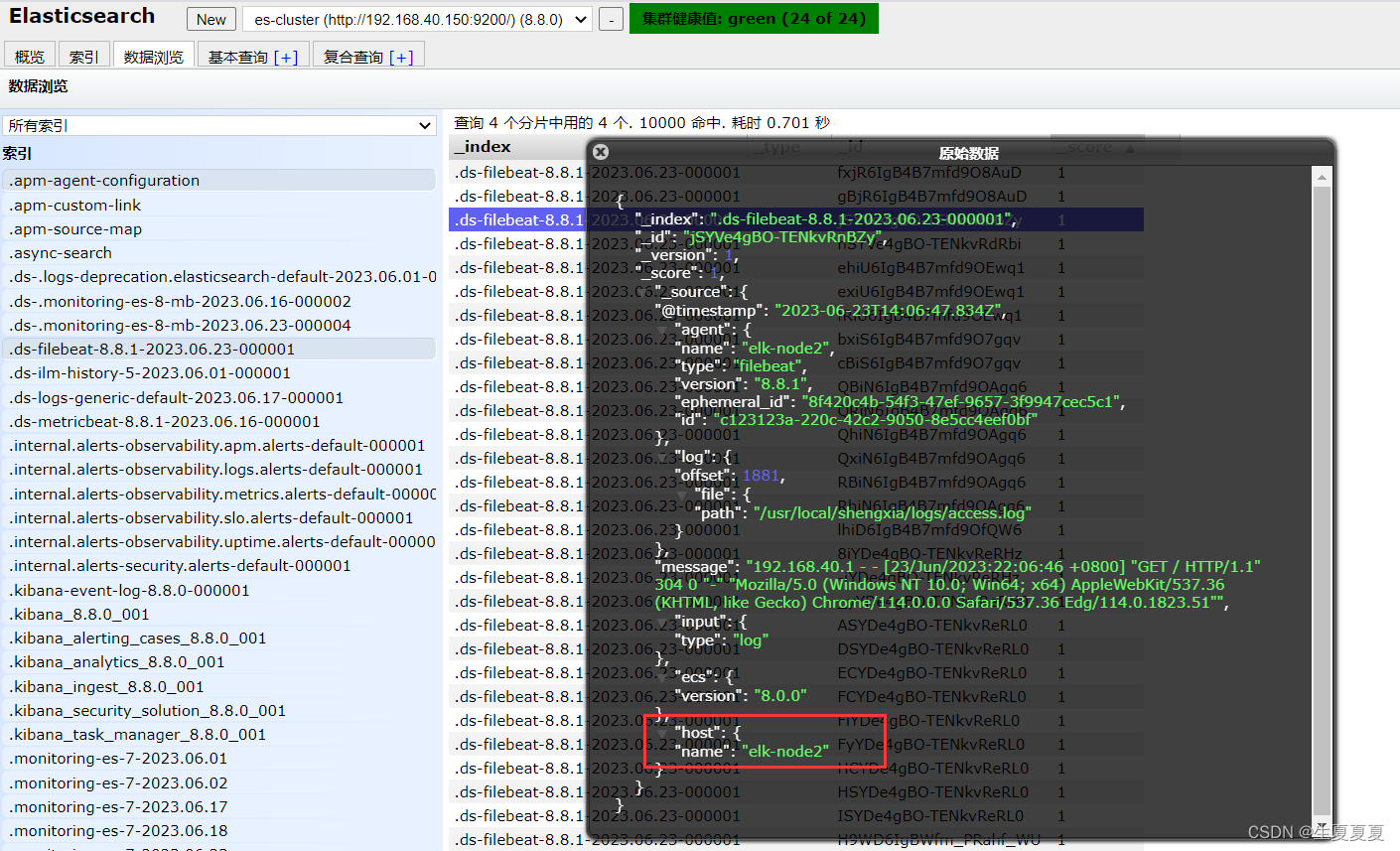Click the minus button beside cluster dropdown
The width and height of the screenshot is (1400, 851).
pos(612,19)
